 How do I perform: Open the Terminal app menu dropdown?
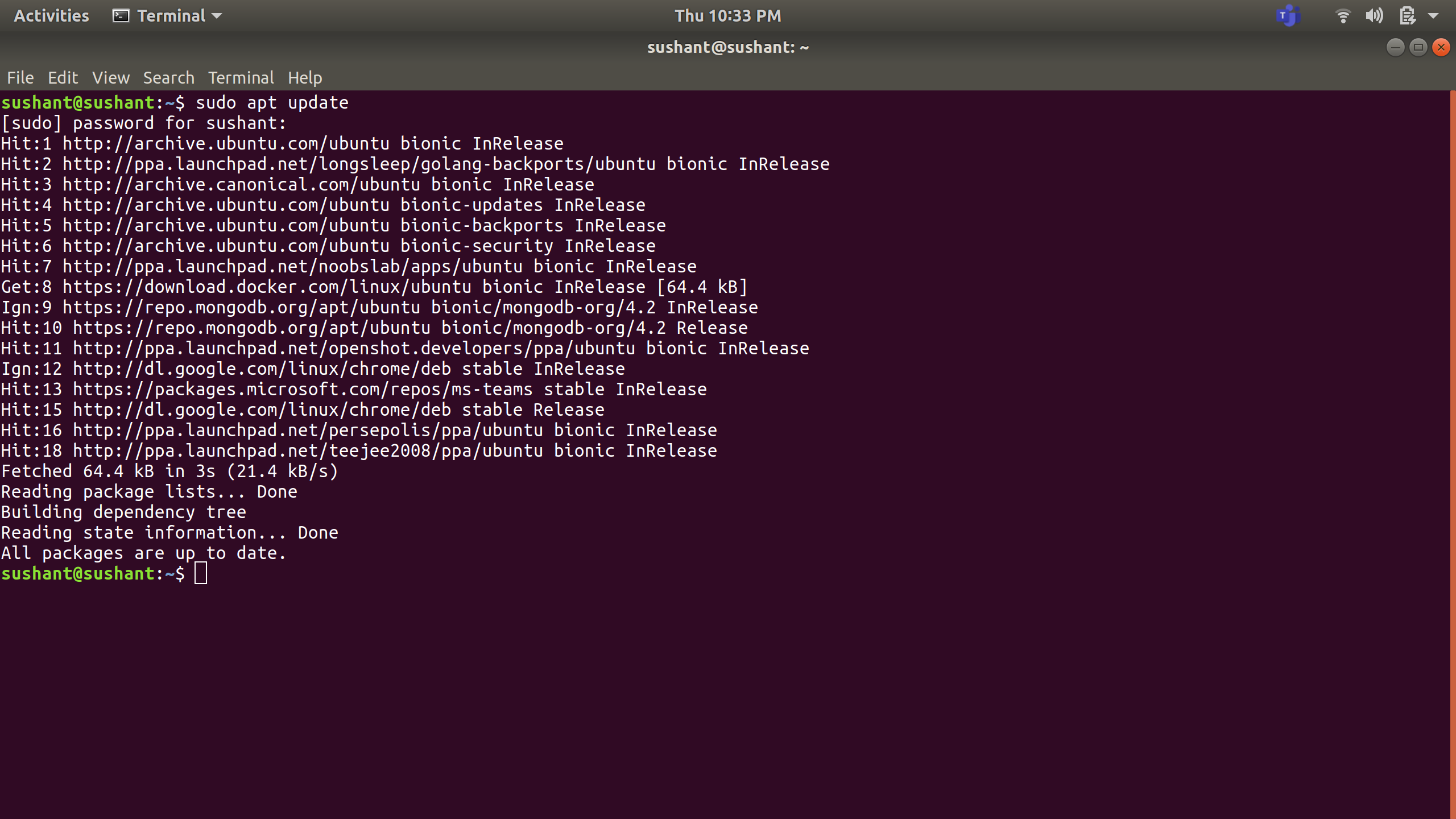177,15
